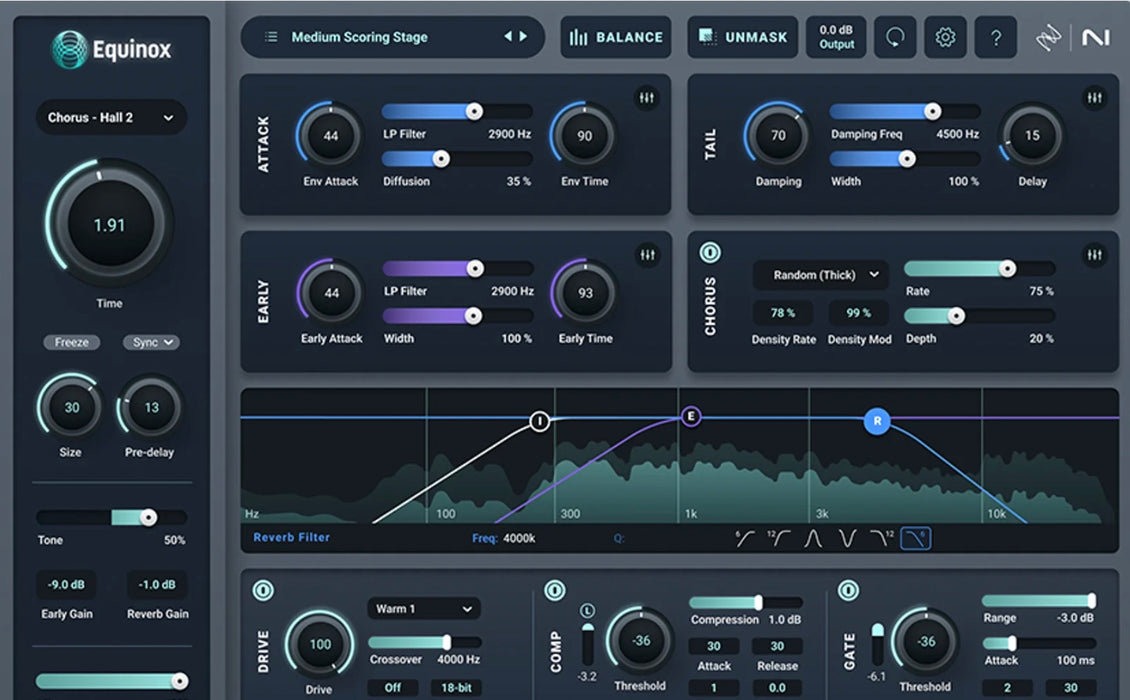Toggle the Gate section on or off
1130x700 pixels.
(848, 592)
